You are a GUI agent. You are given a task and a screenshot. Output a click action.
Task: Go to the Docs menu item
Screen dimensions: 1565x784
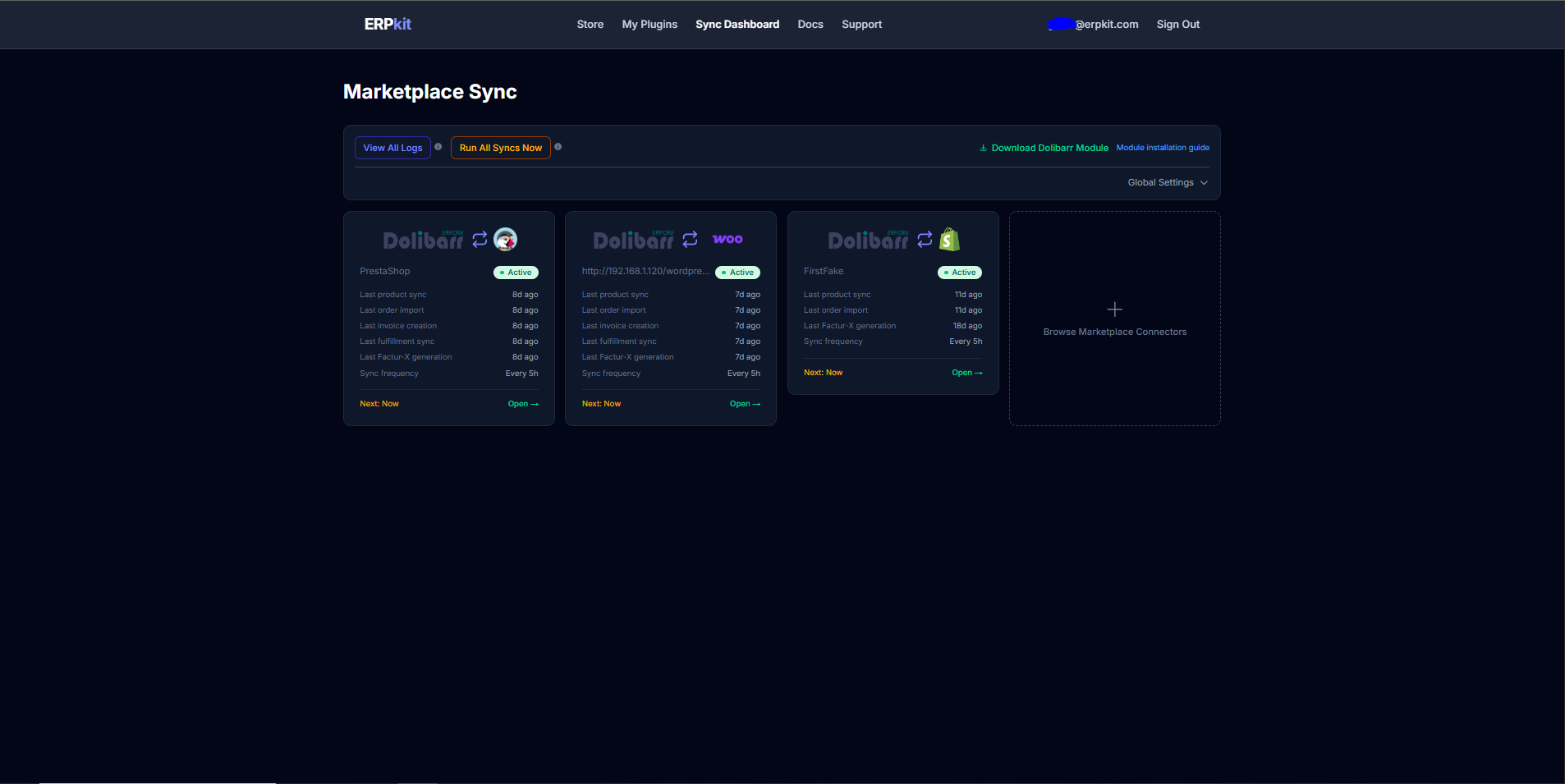coord(810,24)
